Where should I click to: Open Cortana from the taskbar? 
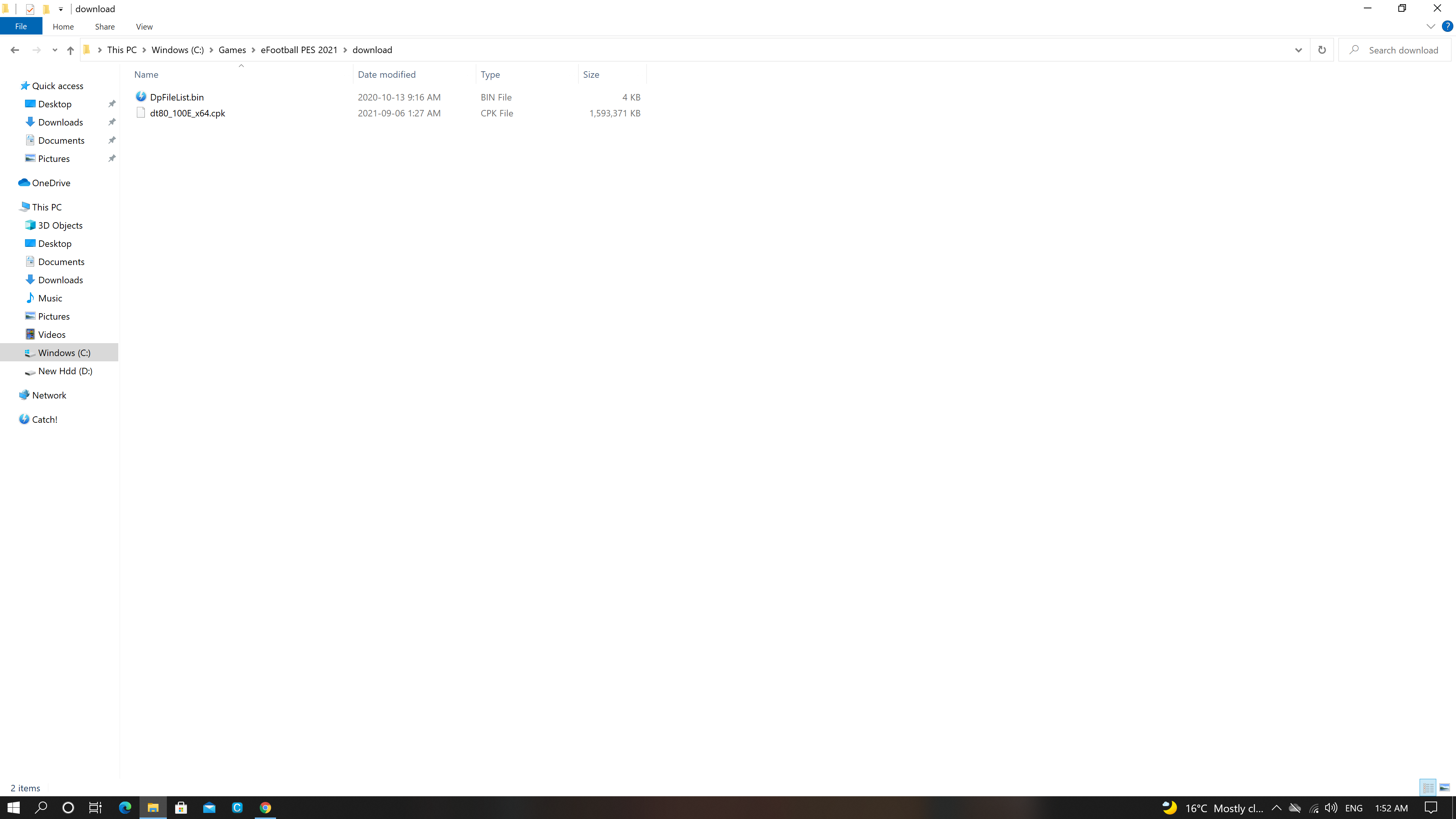(68, 808)
